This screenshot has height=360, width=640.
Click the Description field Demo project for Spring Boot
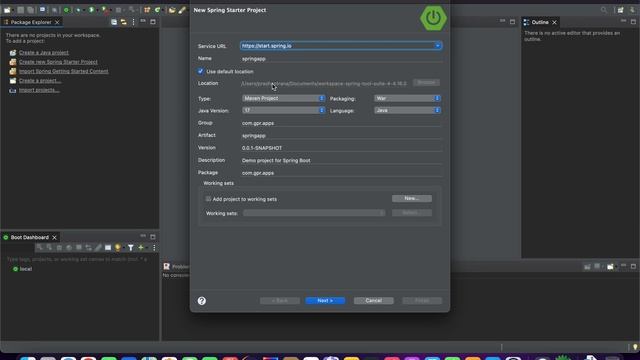tap(342, 160)
